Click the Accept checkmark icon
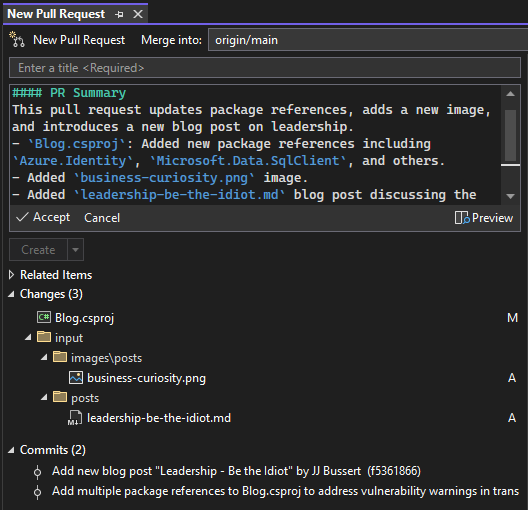The width and height of the screenshot is (528, 510). (22, 217)
